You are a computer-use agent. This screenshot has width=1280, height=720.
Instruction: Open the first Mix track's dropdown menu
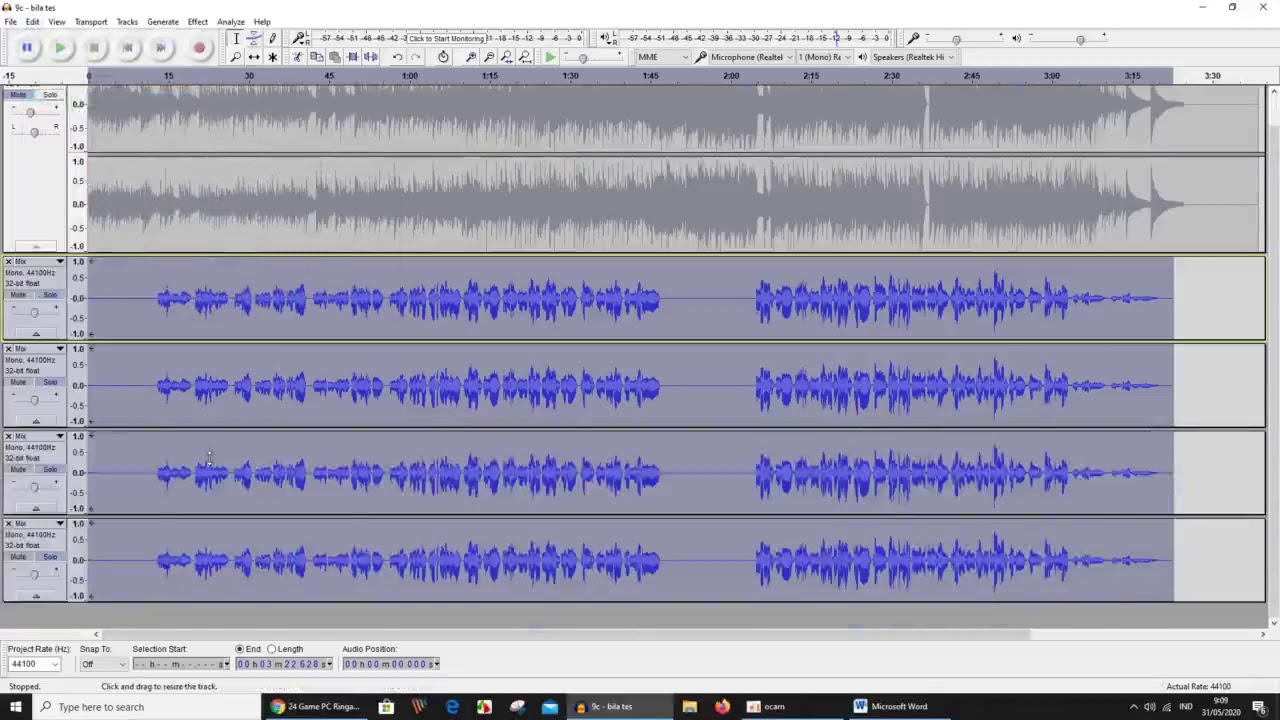coord(60,262)
